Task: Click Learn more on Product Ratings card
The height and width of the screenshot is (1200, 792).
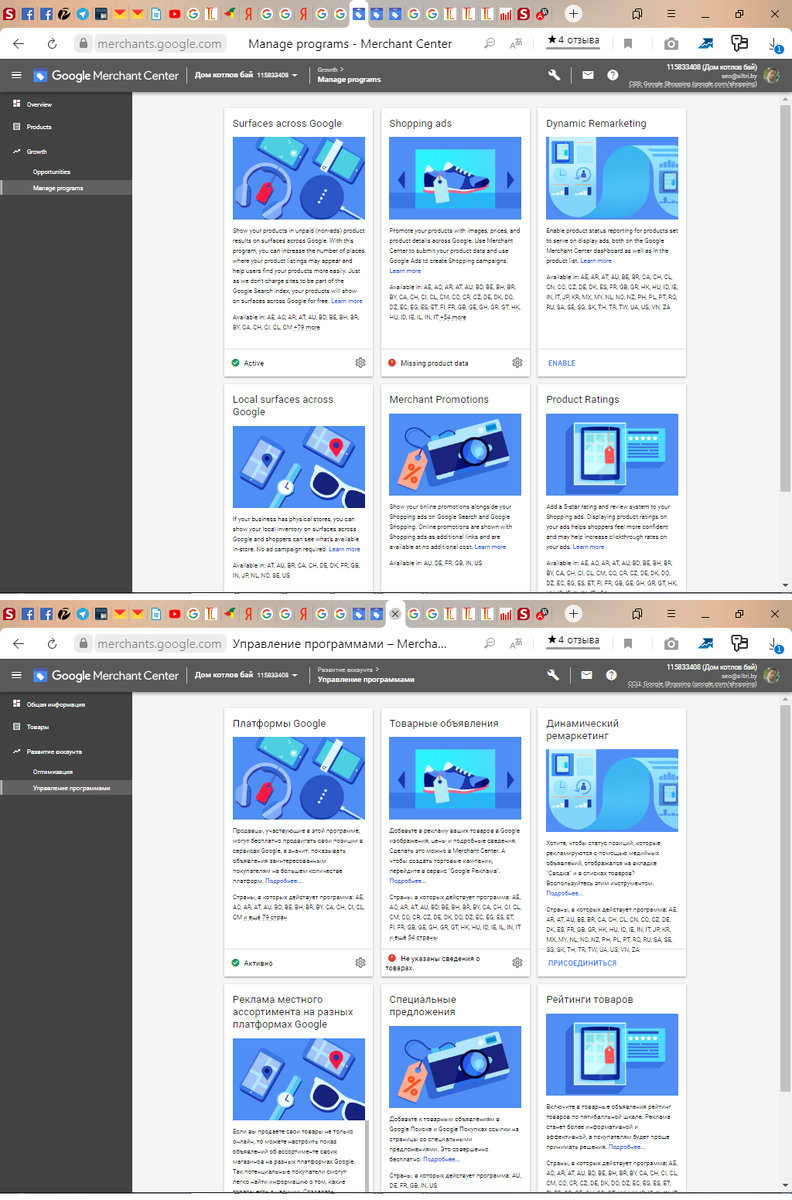Action: (588, 547)
